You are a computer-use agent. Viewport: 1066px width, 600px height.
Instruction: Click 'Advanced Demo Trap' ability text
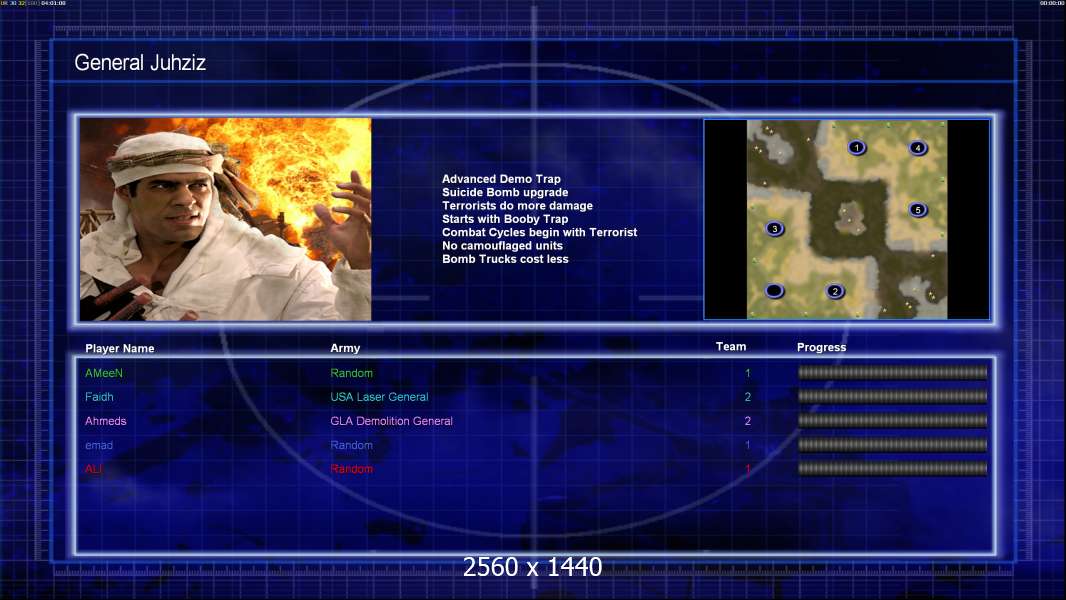coord(501,179)
